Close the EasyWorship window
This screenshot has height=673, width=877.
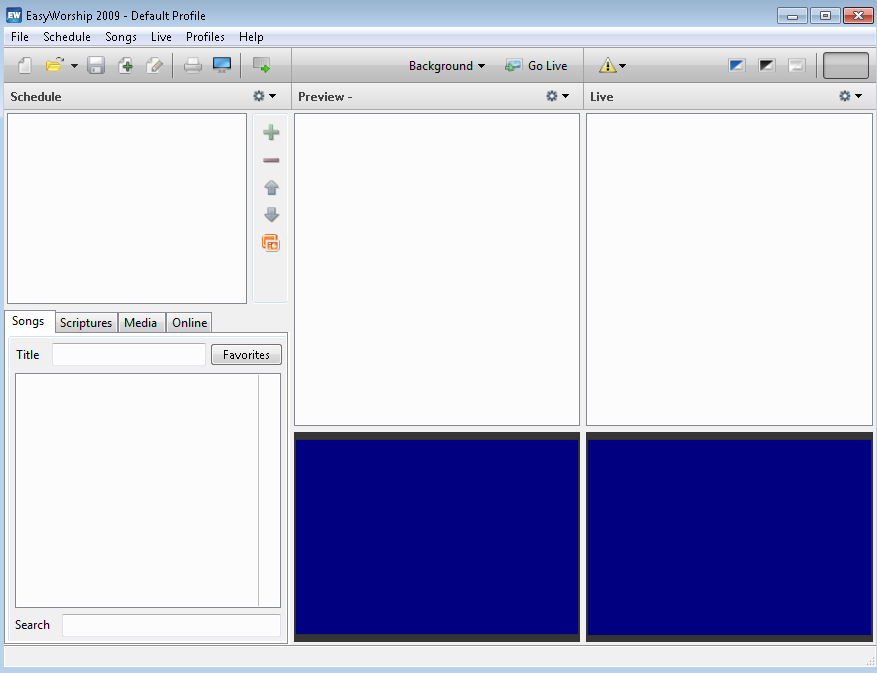[x=858, y=16]
